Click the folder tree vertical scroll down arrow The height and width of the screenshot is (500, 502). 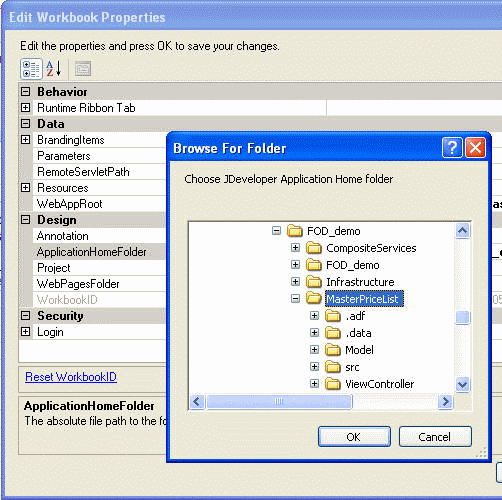point(462,385)
